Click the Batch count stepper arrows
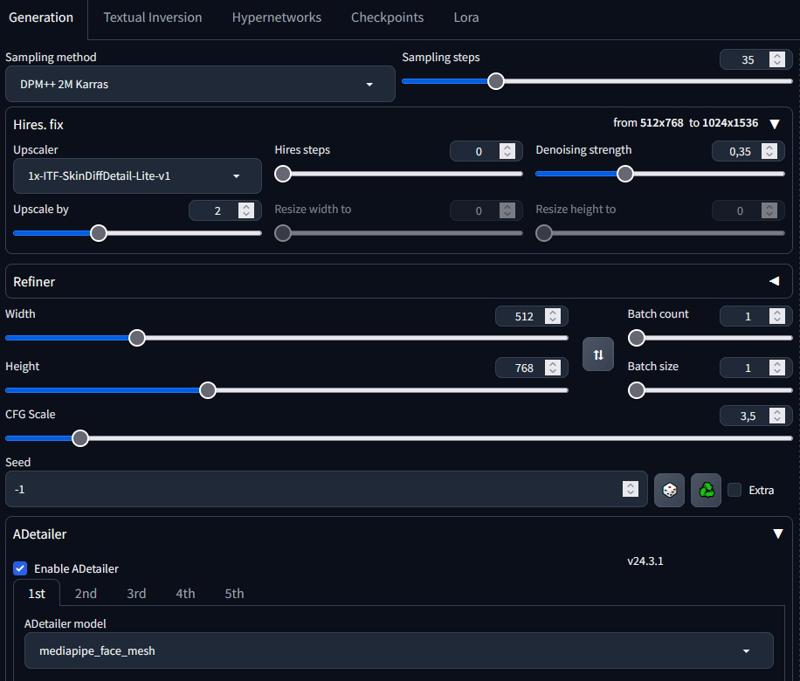Viewport: 800px width, 681px height. click(x=777, y=316)
